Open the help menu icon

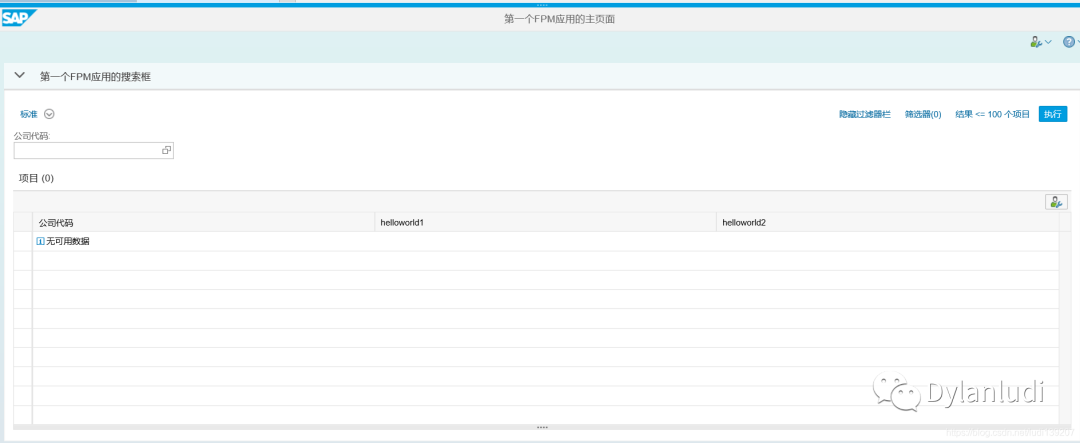pos(1070,42)
